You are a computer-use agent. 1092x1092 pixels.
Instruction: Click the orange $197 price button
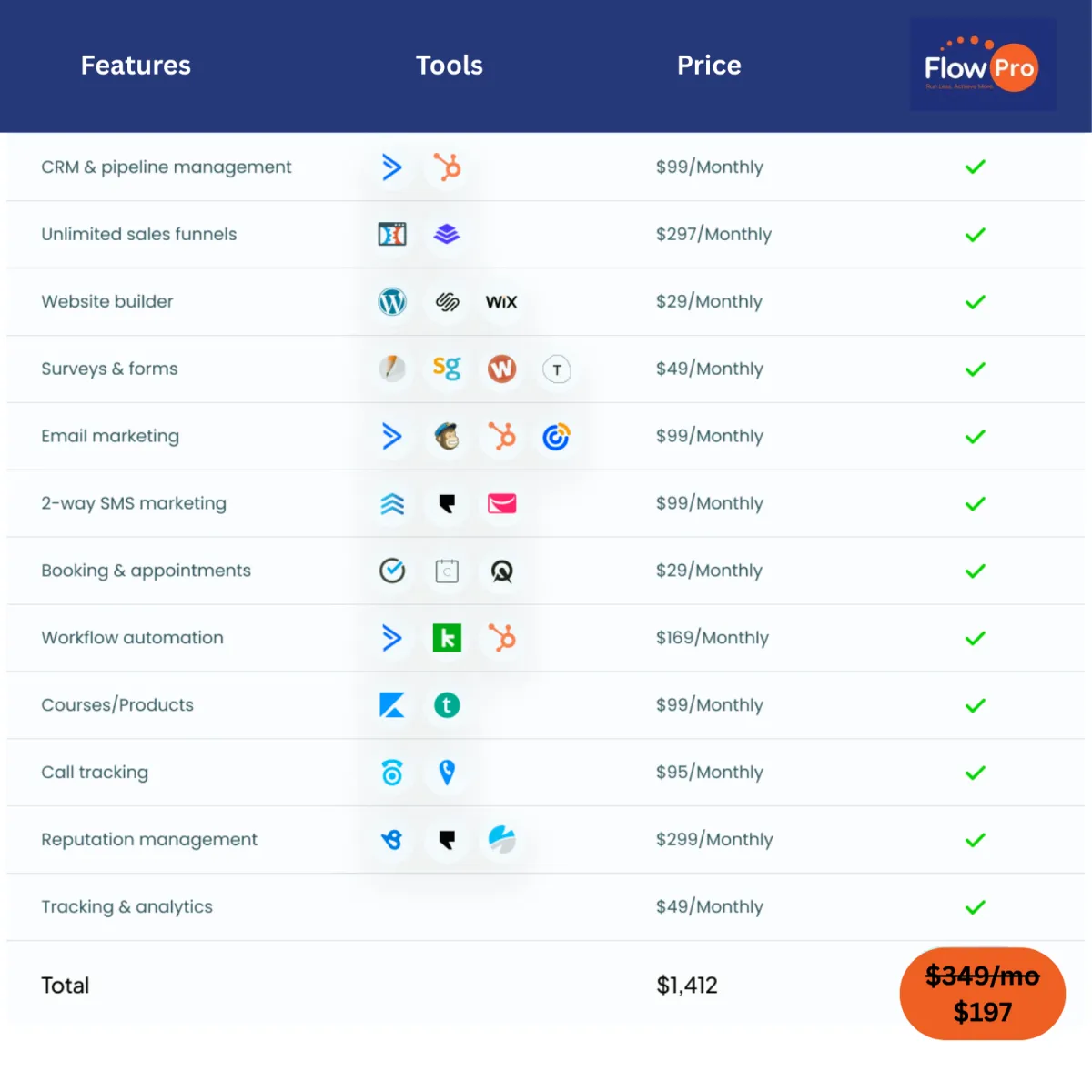tap(983, 994)
